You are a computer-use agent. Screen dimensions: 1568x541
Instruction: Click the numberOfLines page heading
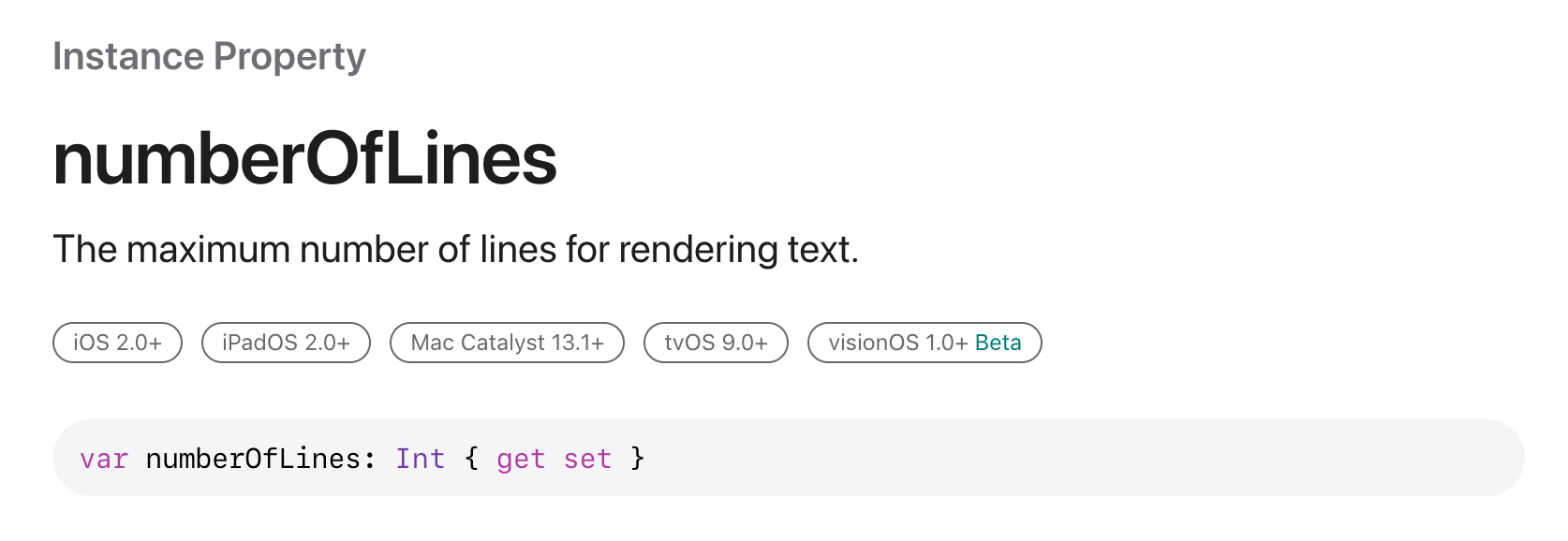pyautogui.click(x=305, y=159)
